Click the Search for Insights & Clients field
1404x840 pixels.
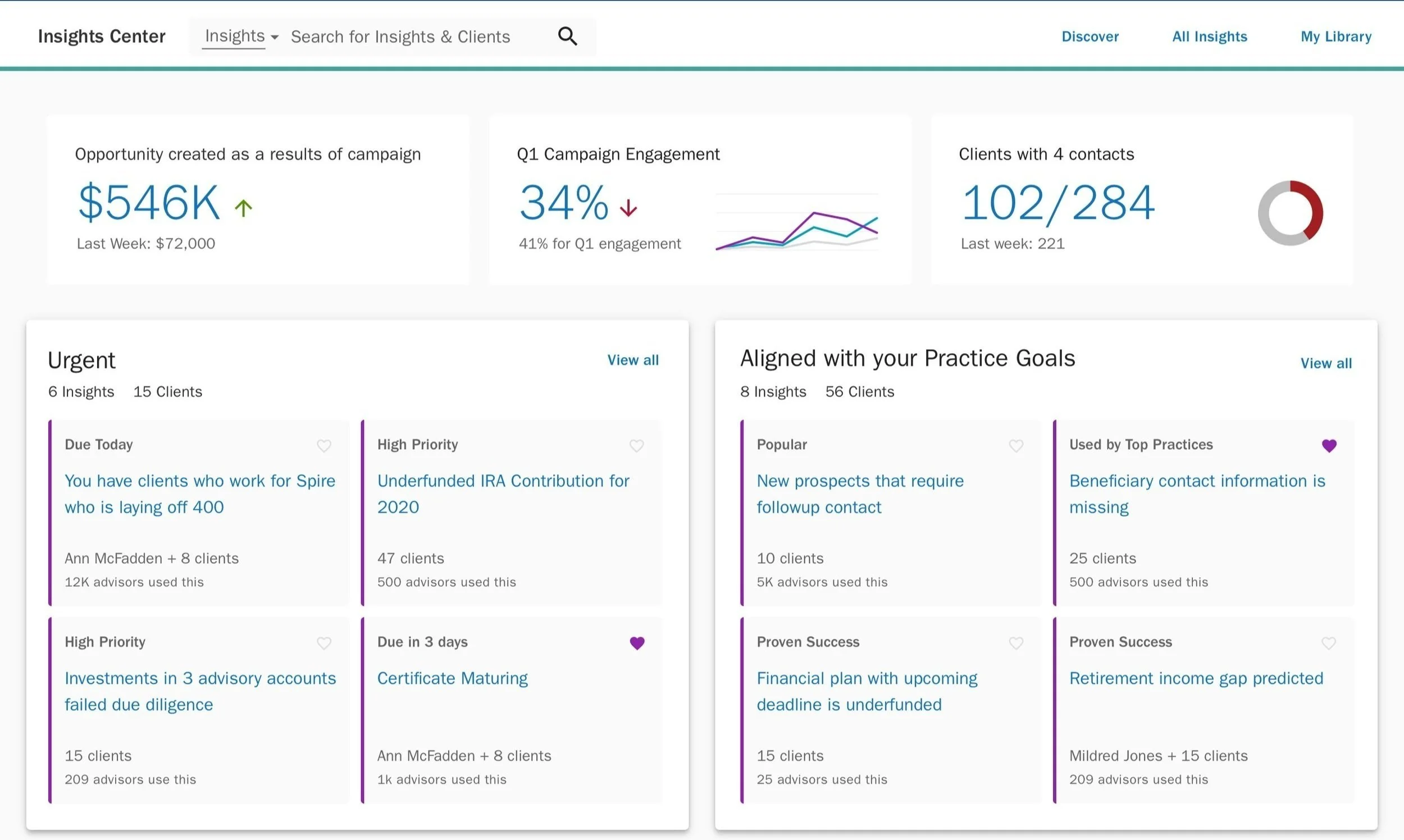[x=400, y=37]
